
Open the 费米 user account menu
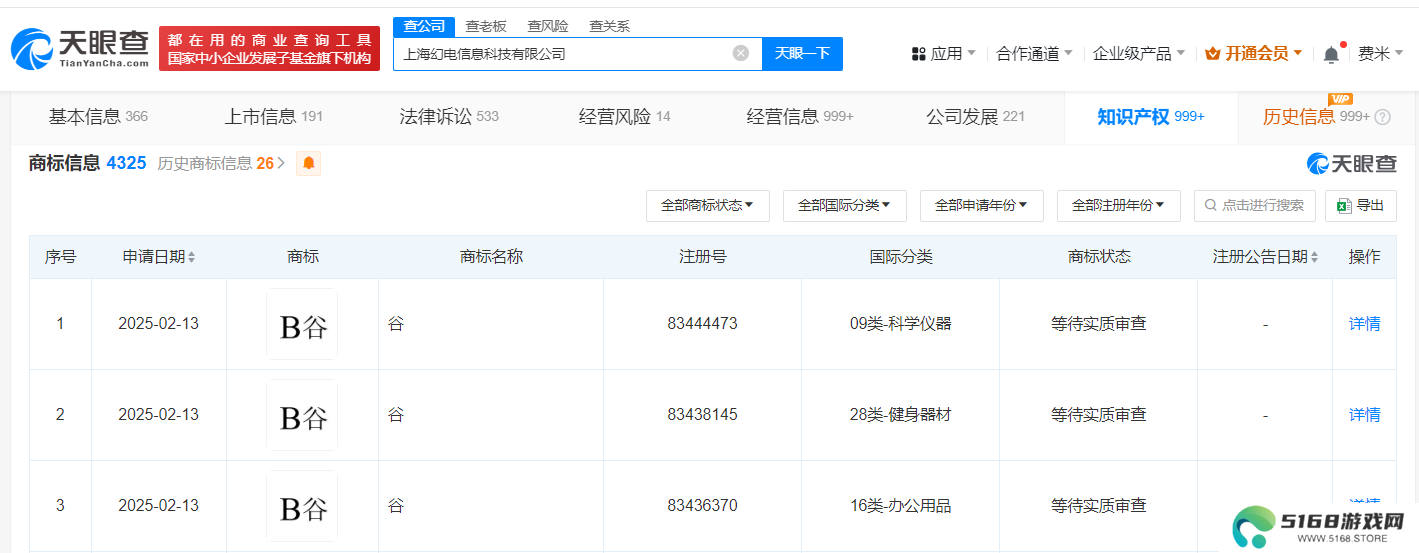[x=1381, y=54]
